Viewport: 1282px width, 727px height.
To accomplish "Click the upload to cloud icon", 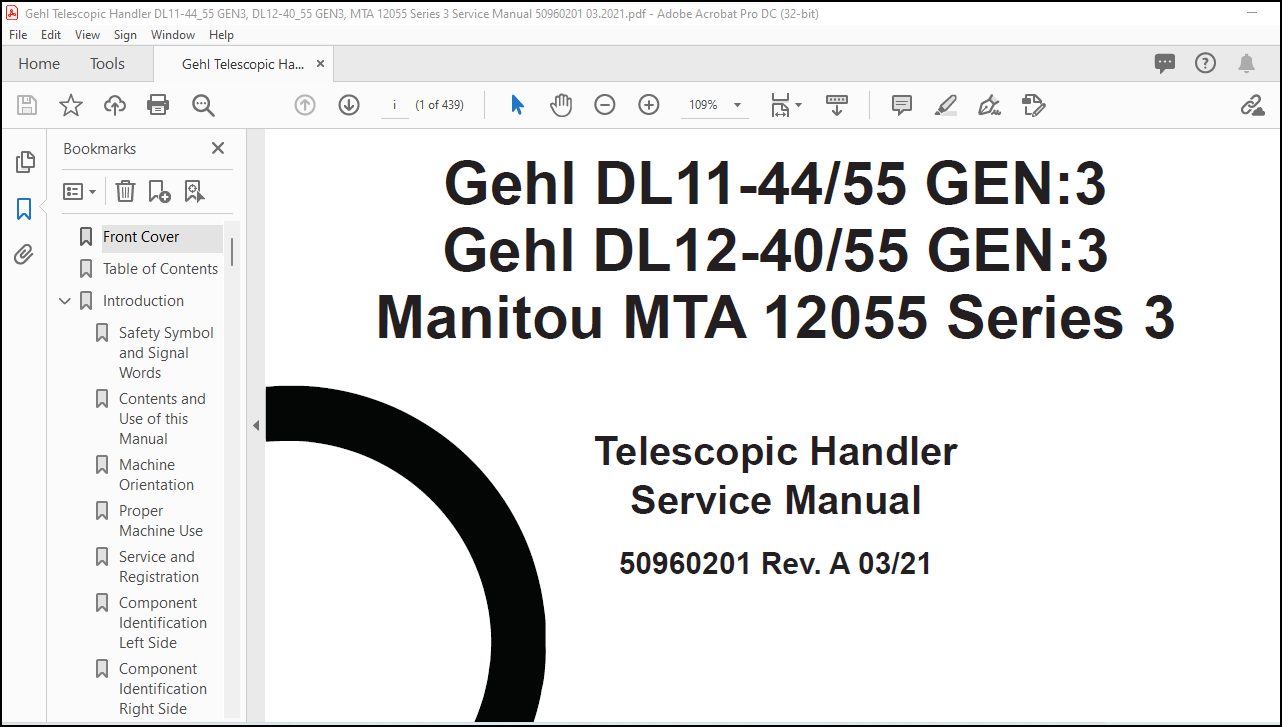I will tap(115, 105).
